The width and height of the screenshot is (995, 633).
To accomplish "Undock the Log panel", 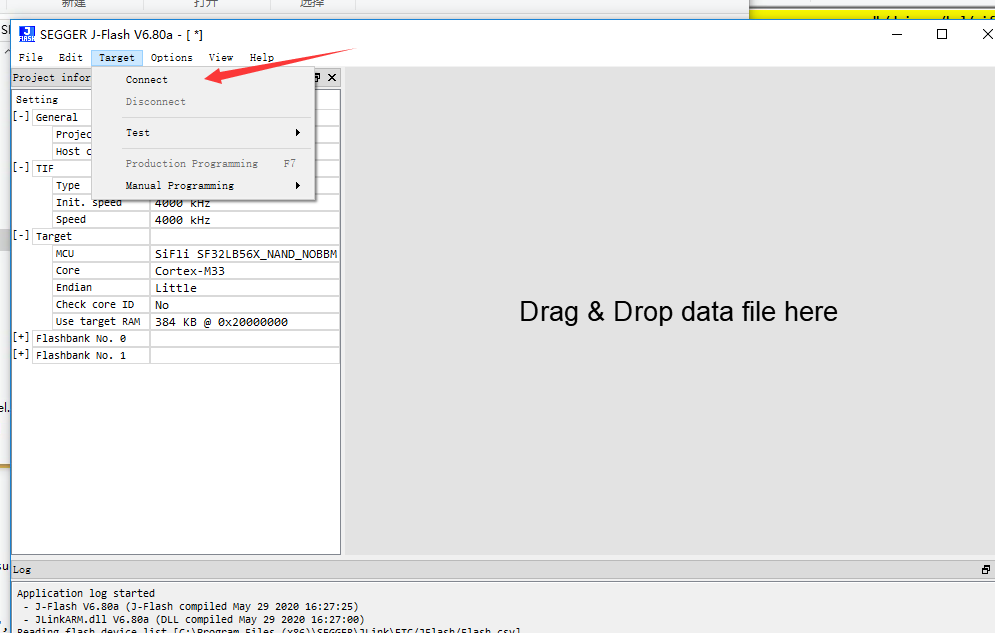I will pos(985,570).
